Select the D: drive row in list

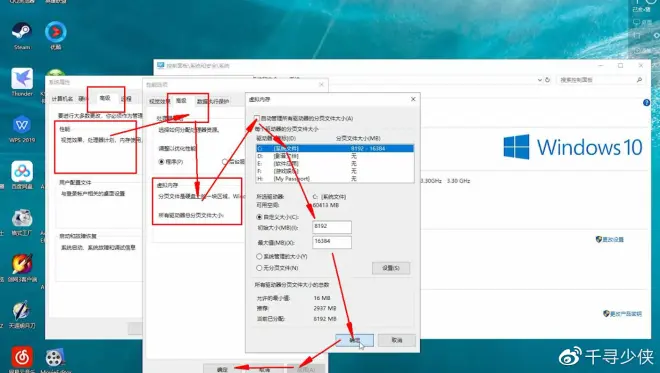click(335, 156)
